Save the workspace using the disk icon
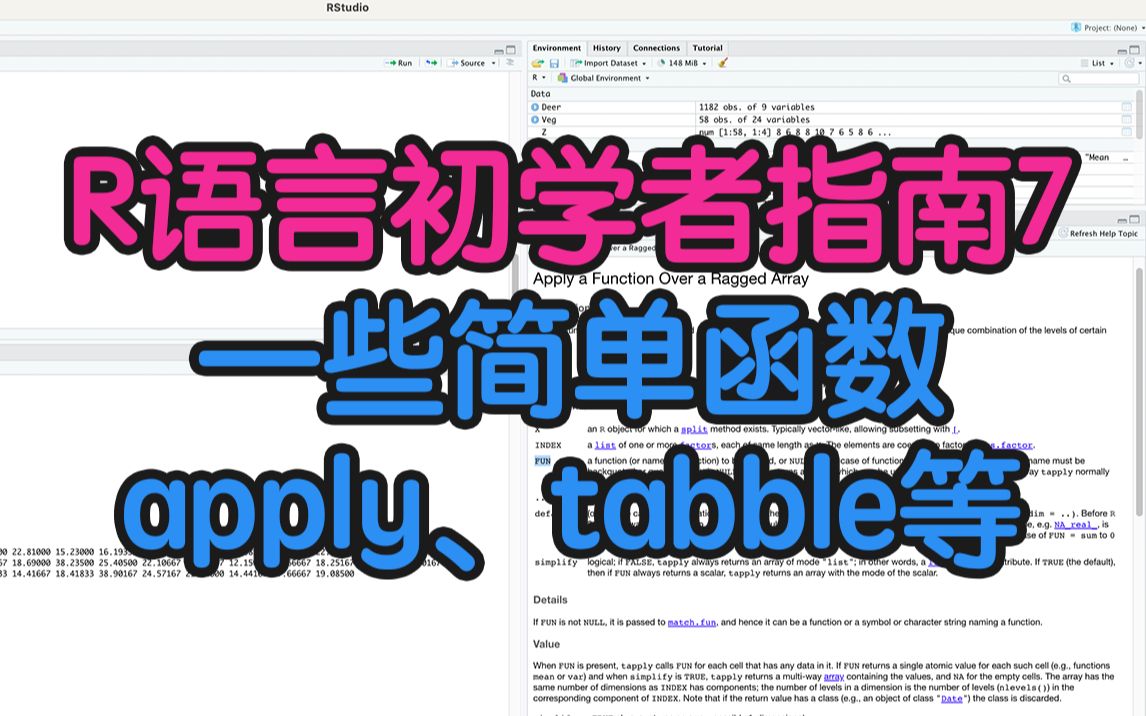This screenshot has width=1146, height=716. [x=553, y=63]
